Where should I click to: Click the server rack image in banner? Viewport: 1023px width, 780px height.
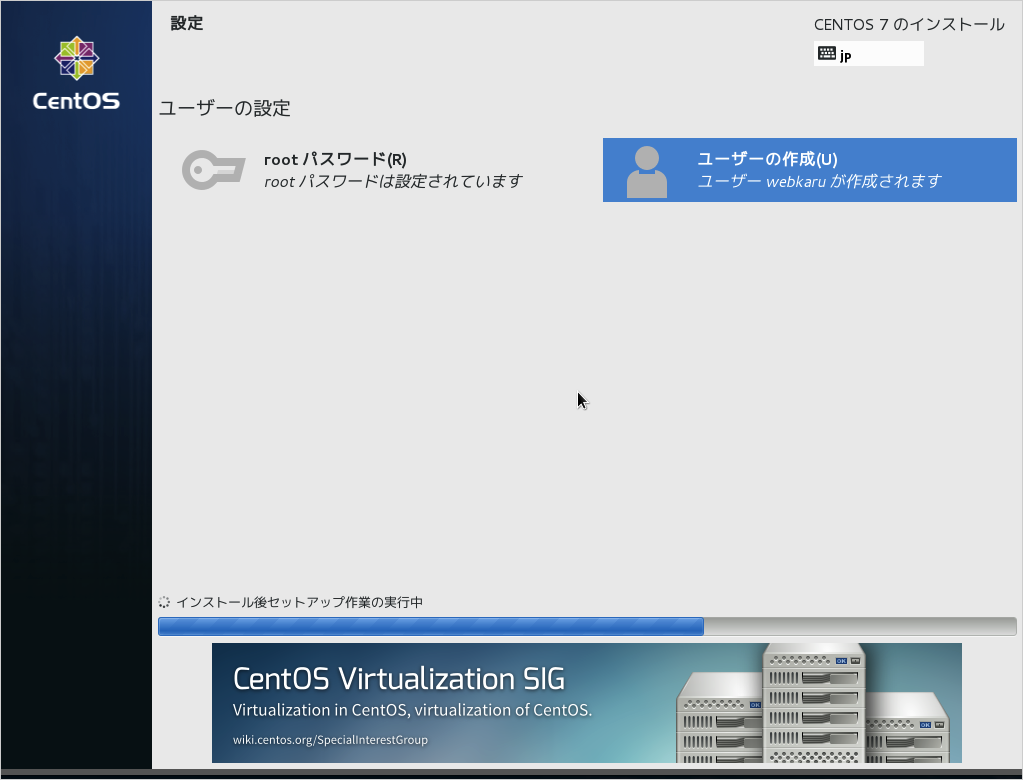(813, 703)
